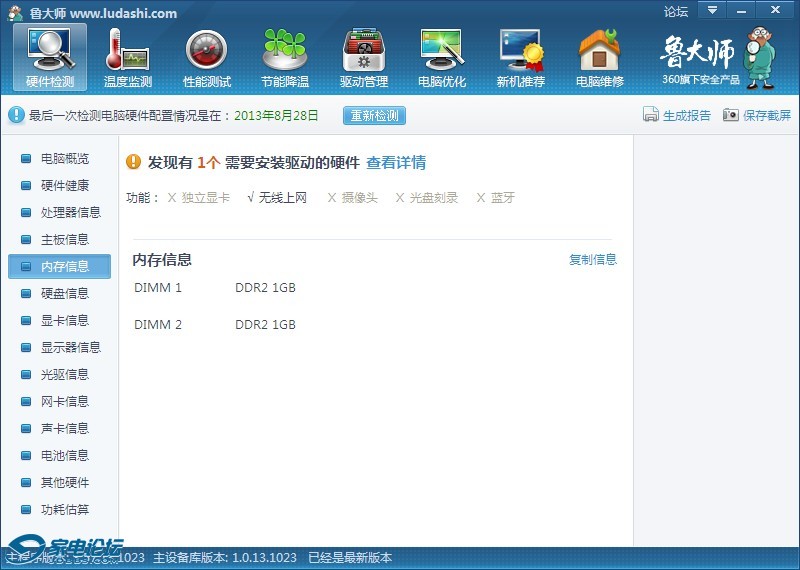
Task: Open the title bar dropdown menu arrow
Action: pyautogui.click(x=712, y=10)
